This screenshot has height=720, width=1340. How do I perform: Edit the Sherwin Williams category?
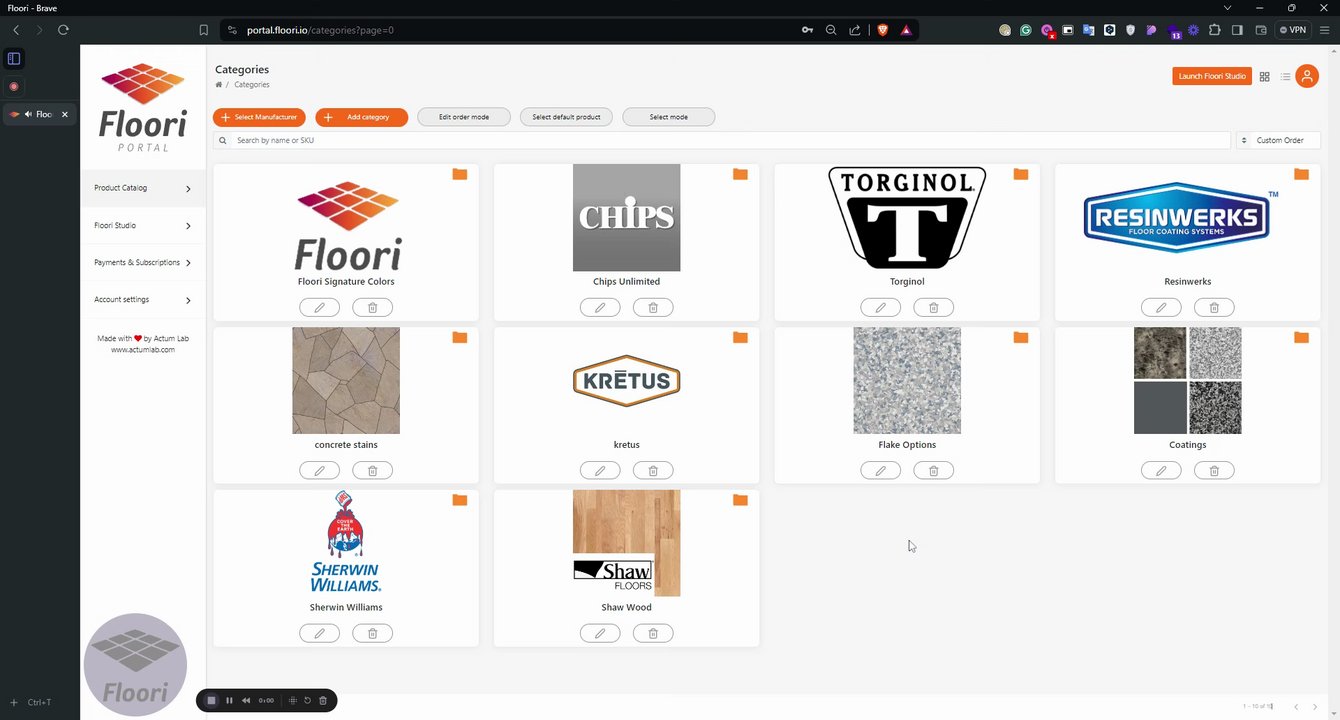(320, 633)
